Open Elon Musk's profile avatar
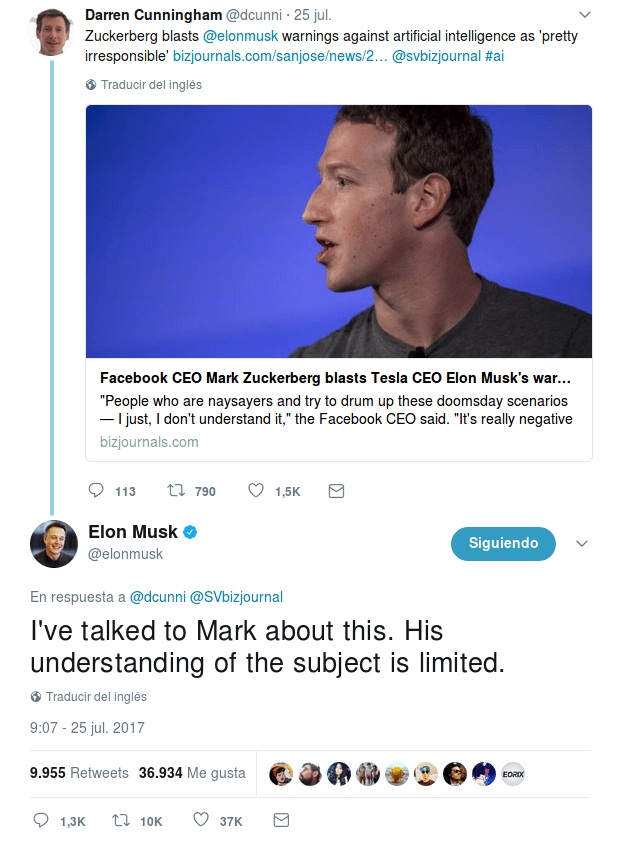624x846 pixels. (x=52, y=542)
